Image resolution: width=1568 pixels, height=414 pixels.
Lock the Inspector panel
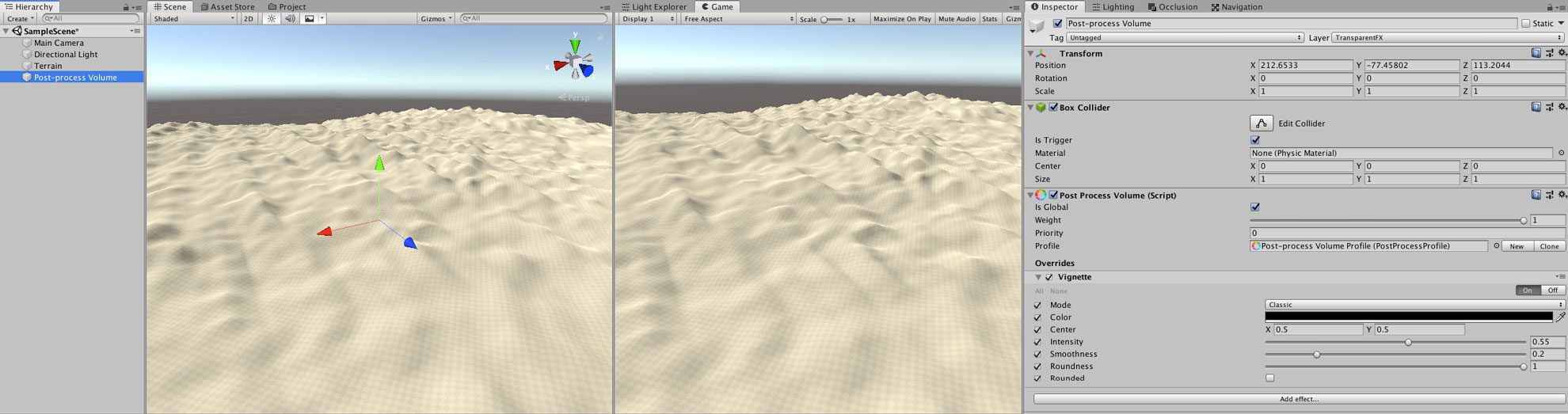(x=1550, y=7)
